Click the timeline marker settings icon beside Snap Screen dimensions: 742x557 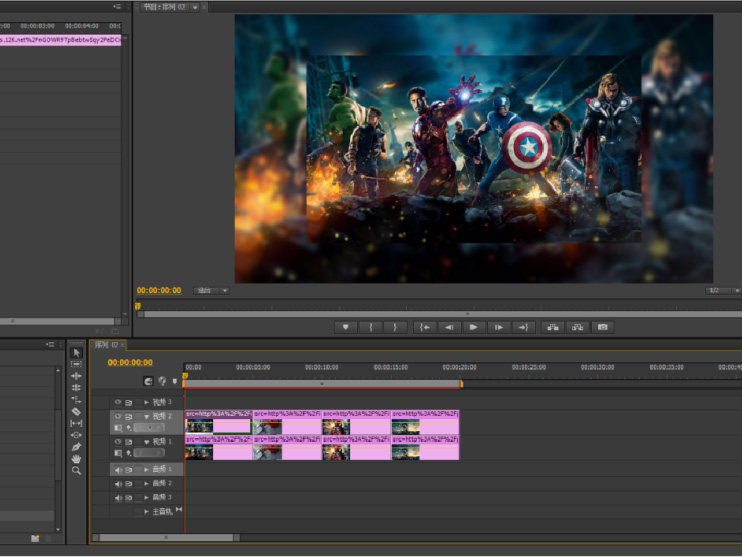point(162,381)
